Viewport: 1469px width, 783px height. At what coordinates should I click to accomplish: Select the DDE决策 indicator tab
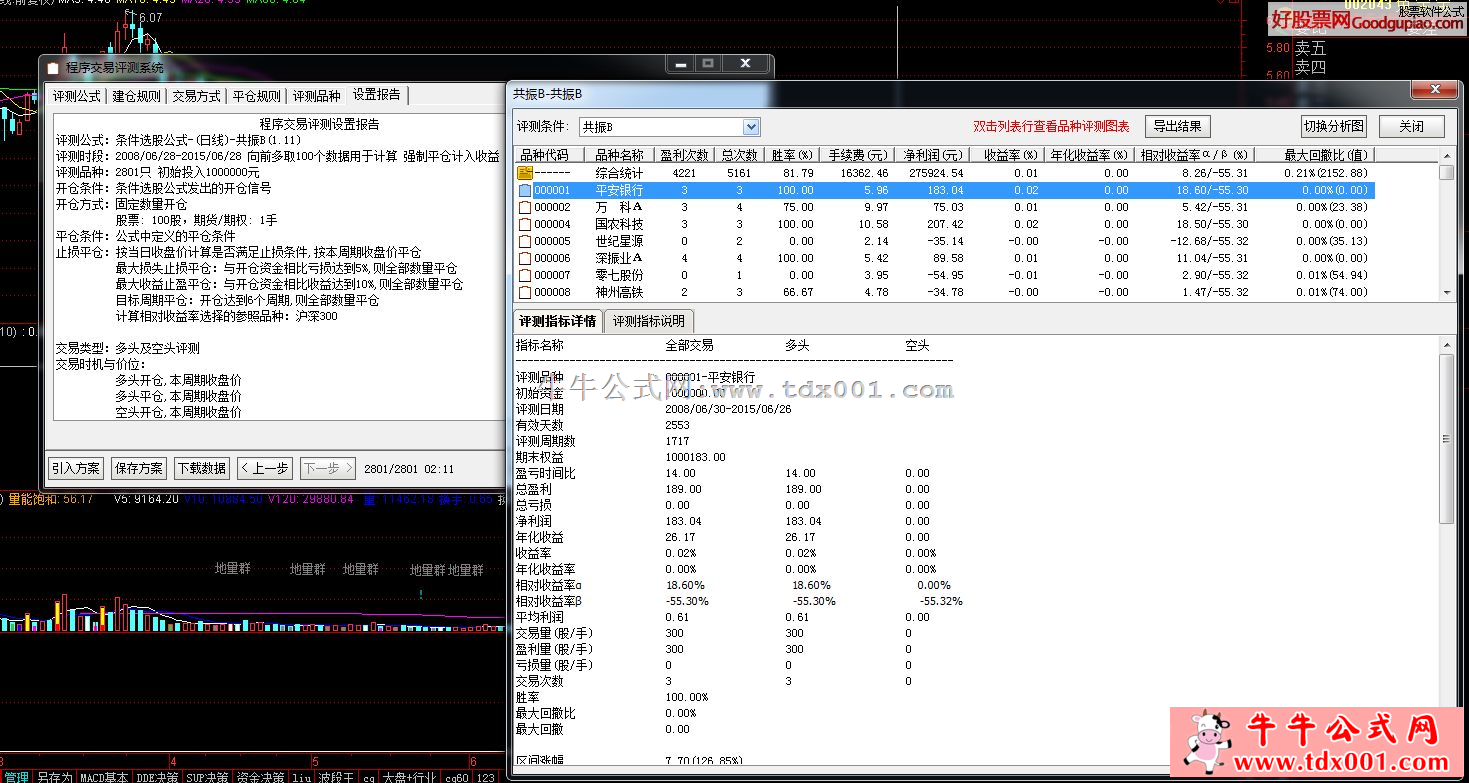(158, 776)
